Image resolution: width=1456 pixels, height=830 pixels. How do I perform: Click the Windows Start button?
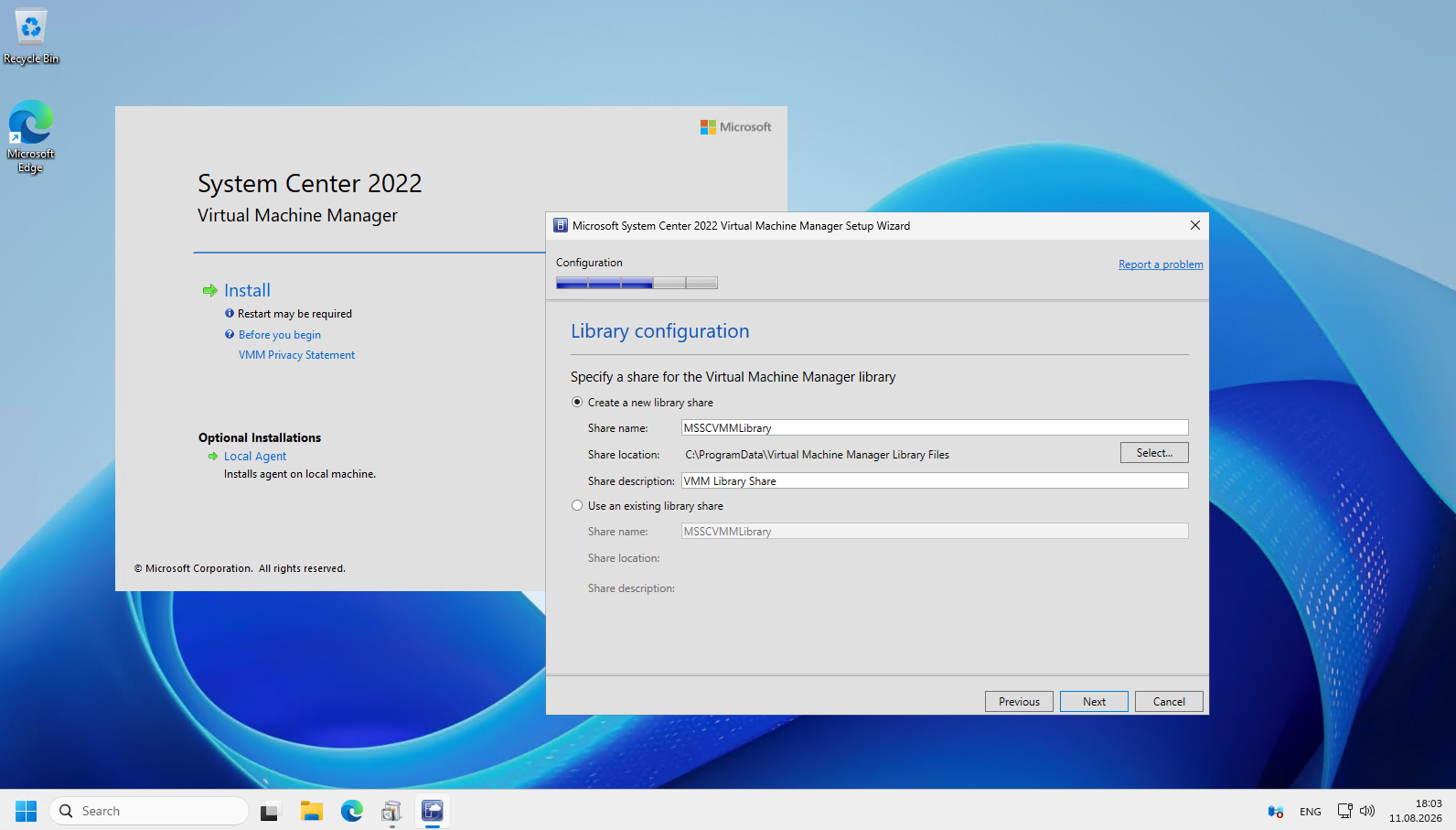(x=26, y=811)
